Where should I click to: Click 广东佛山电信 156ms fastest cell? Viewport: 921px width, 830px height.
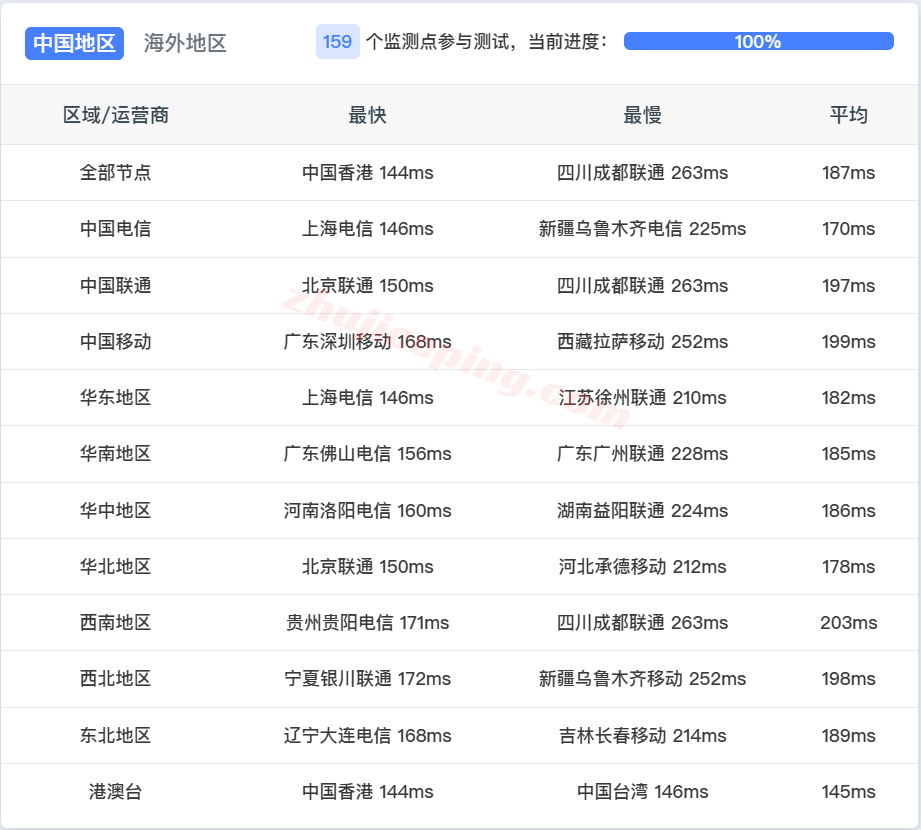pyautogui.click(x=368, y=453)
